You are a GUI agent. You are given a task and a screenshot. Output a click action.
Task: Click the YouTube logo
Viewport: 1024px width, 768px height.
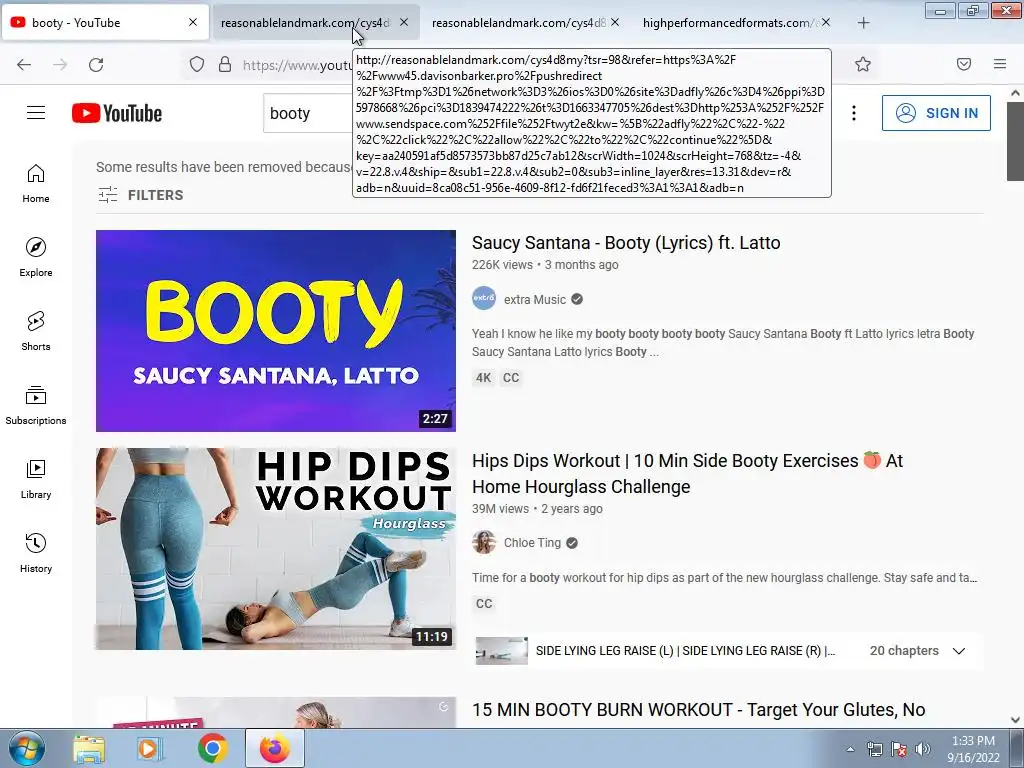click(x=117, y=113)
